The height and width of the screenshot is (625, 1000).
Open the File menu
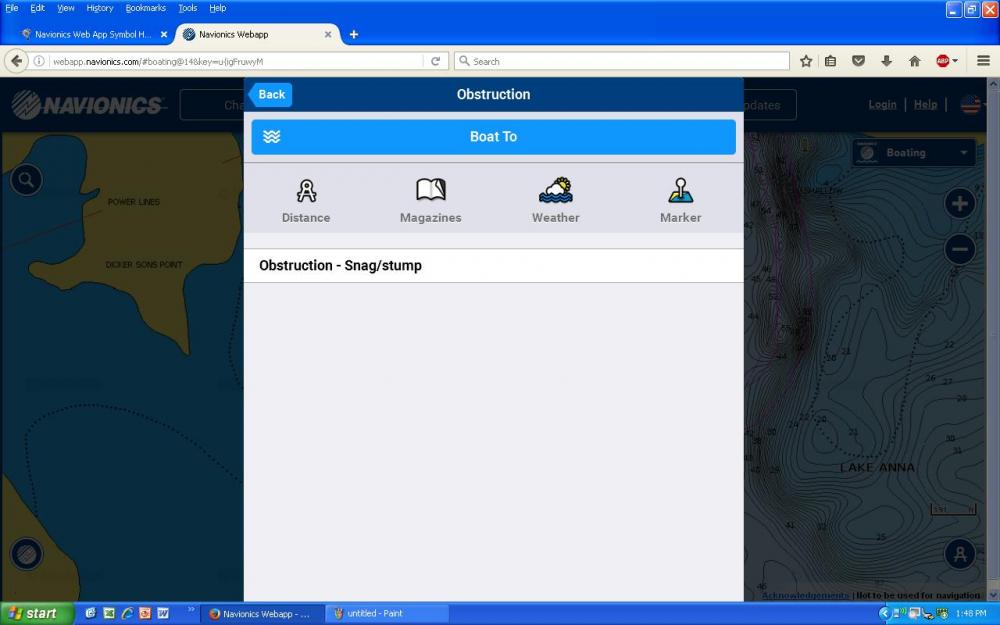(11, 8)
